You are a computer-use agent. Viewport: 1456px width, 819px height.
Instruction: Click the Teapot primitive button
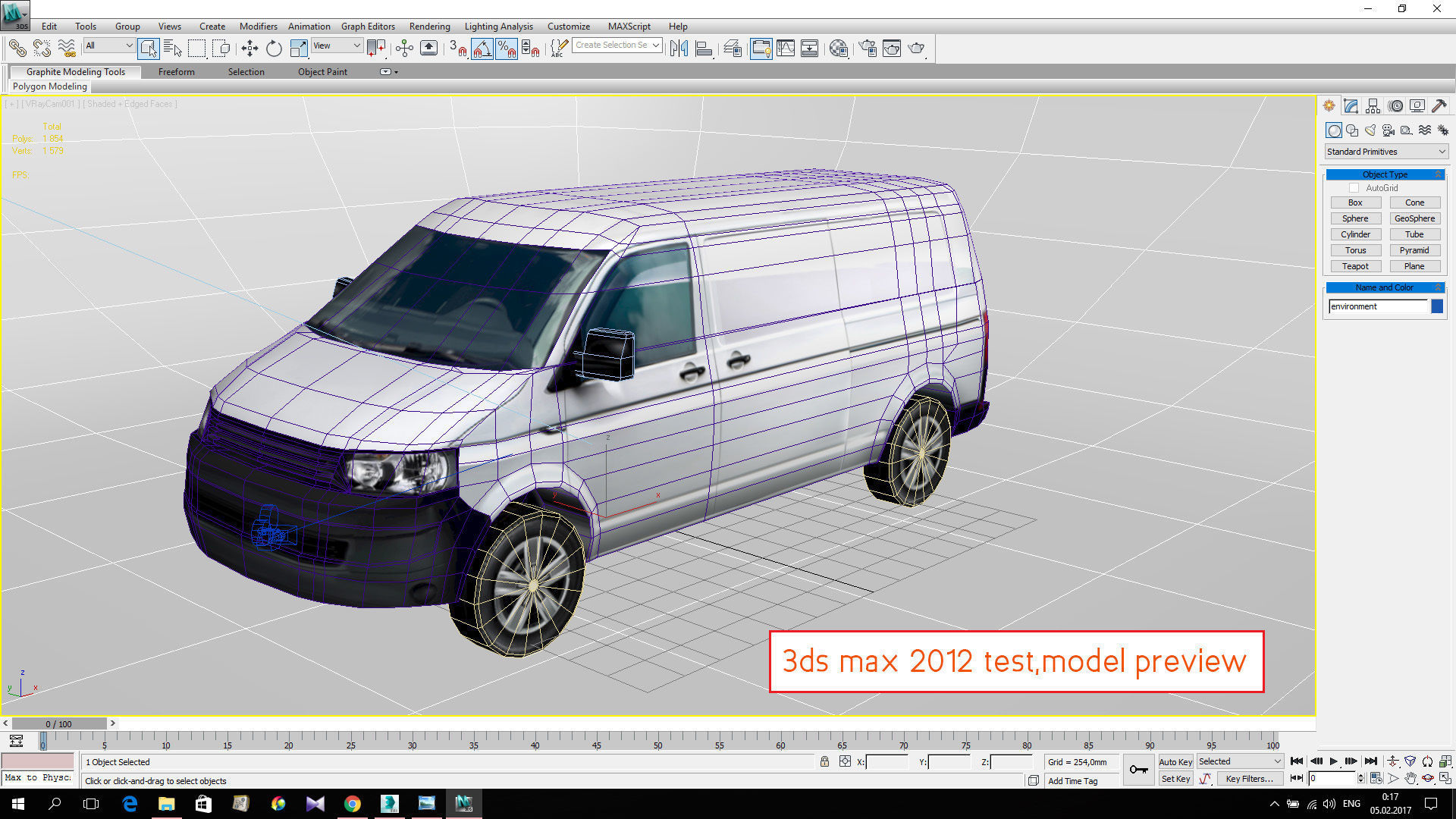1355,266
